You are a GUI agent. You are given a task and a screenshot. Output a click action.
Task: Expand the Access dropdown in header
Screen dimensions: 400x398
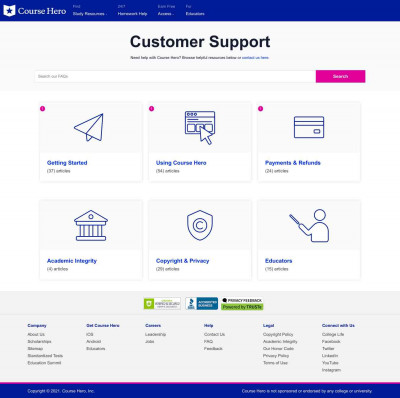pos(166,14)
